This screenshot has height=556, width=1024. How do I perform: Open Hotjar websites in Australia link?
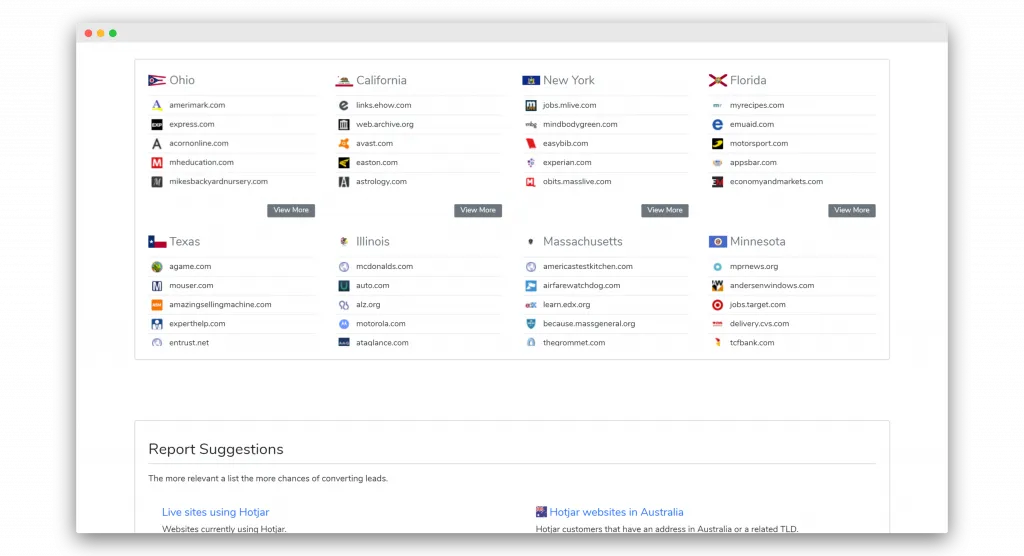(x=616, y=512)
